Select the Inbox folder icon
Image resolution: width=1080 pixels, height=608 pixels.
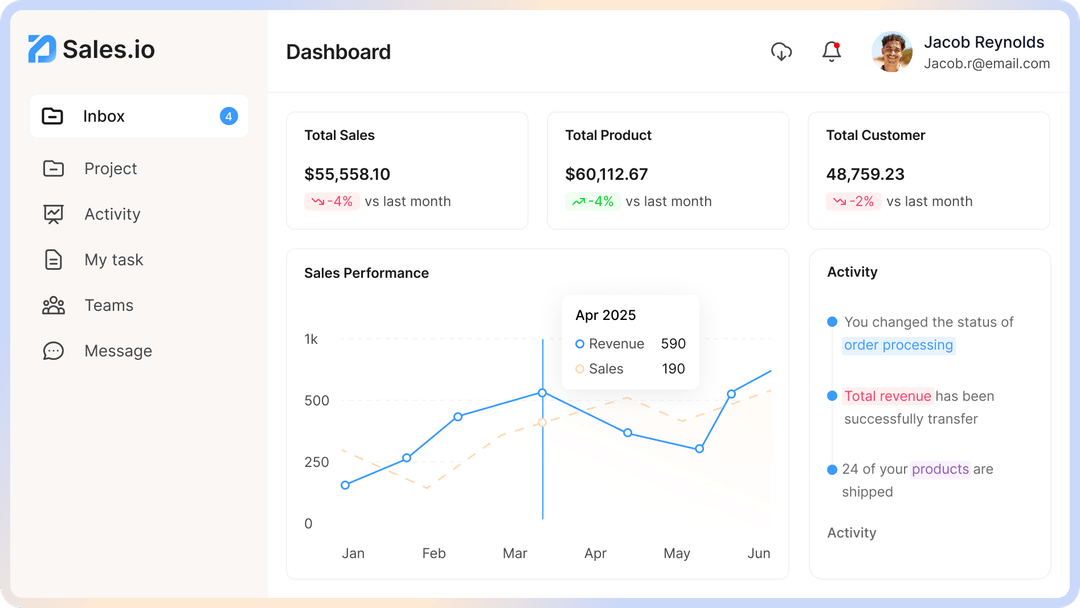[52, 116]
